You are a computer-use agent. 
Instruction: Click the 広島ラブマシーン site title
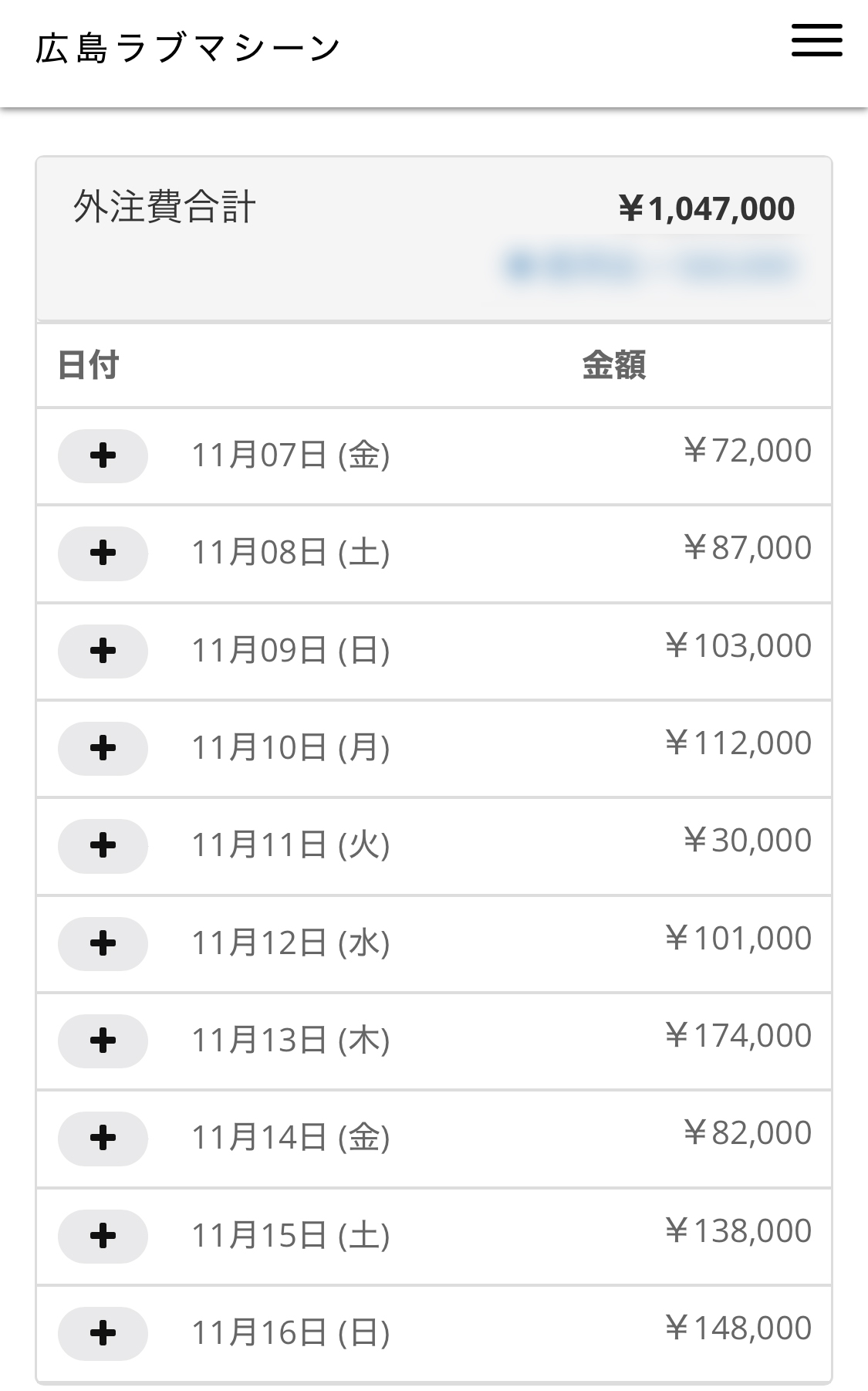click(x=187, y=48)
